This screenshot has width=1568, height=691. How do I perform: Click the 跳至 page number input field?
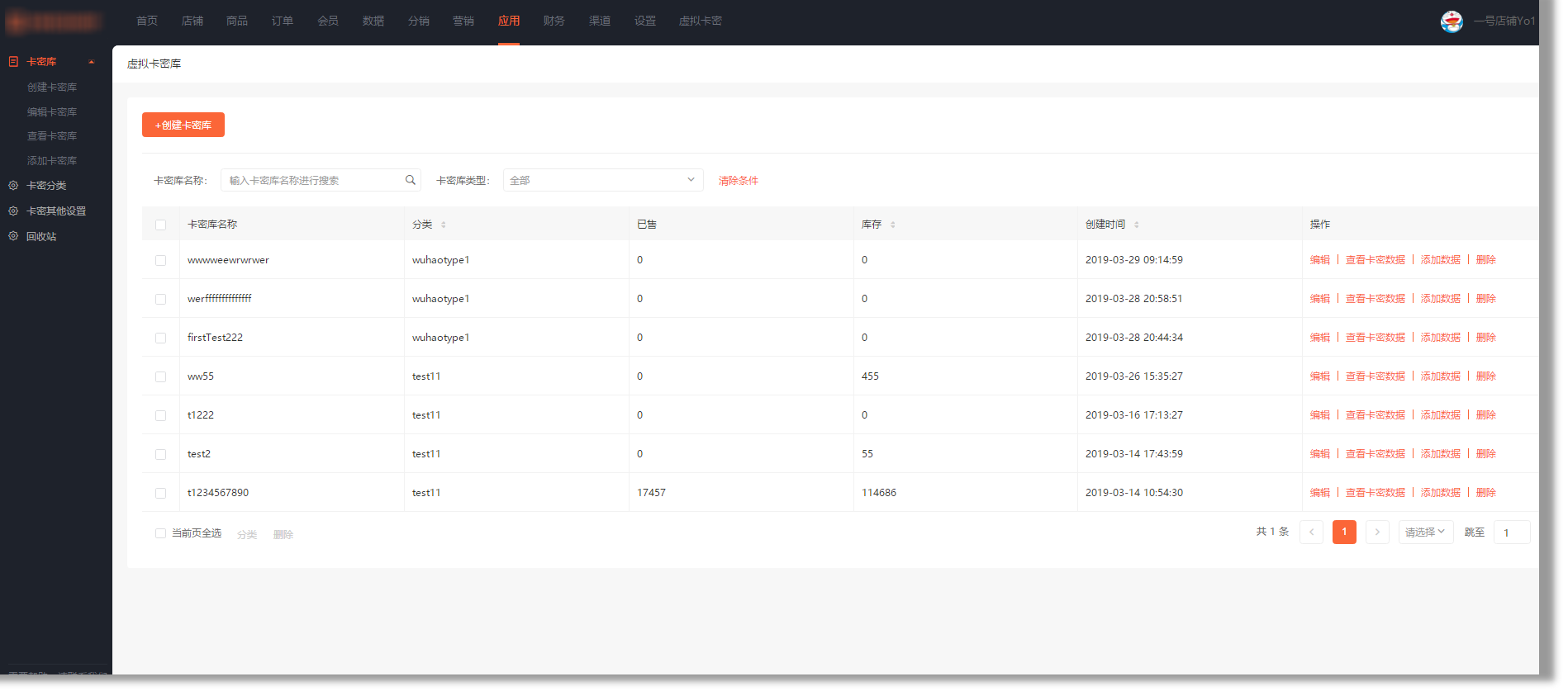pos(1511,532)
